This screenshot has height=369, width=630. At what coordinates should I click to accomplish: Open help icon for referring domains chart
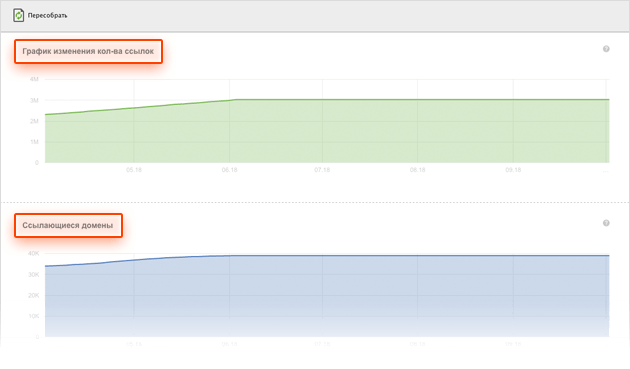click(606, 223)
